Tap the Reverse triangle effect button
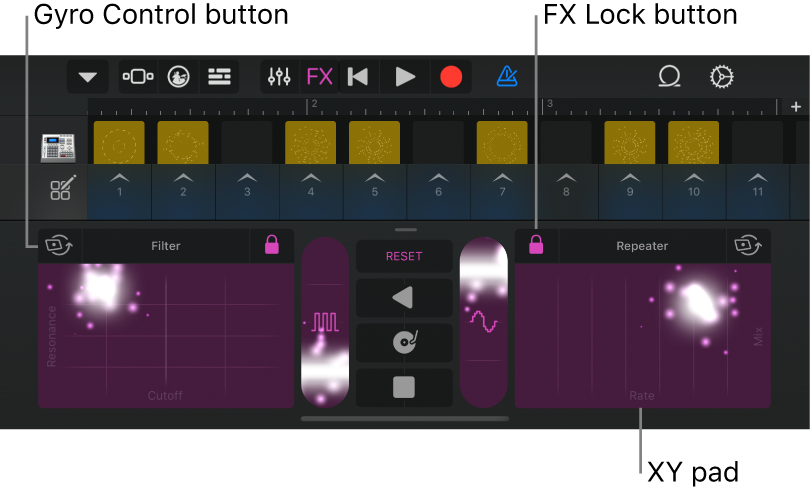 [x=404, y=298]
